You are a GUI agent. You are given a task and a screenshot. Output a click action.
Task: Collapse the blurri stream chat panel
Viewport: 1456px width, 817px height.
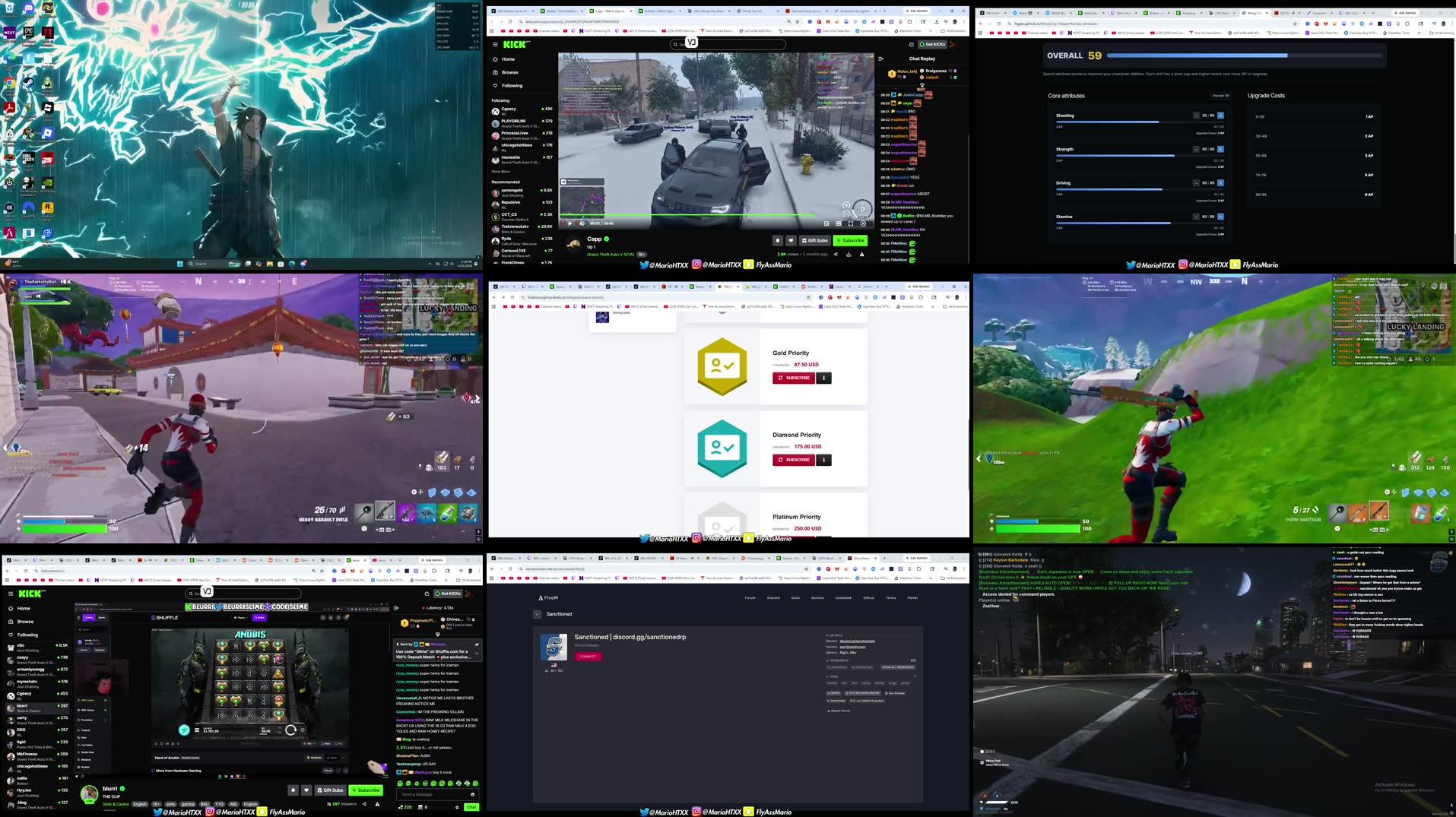click(x=396, y=608)
